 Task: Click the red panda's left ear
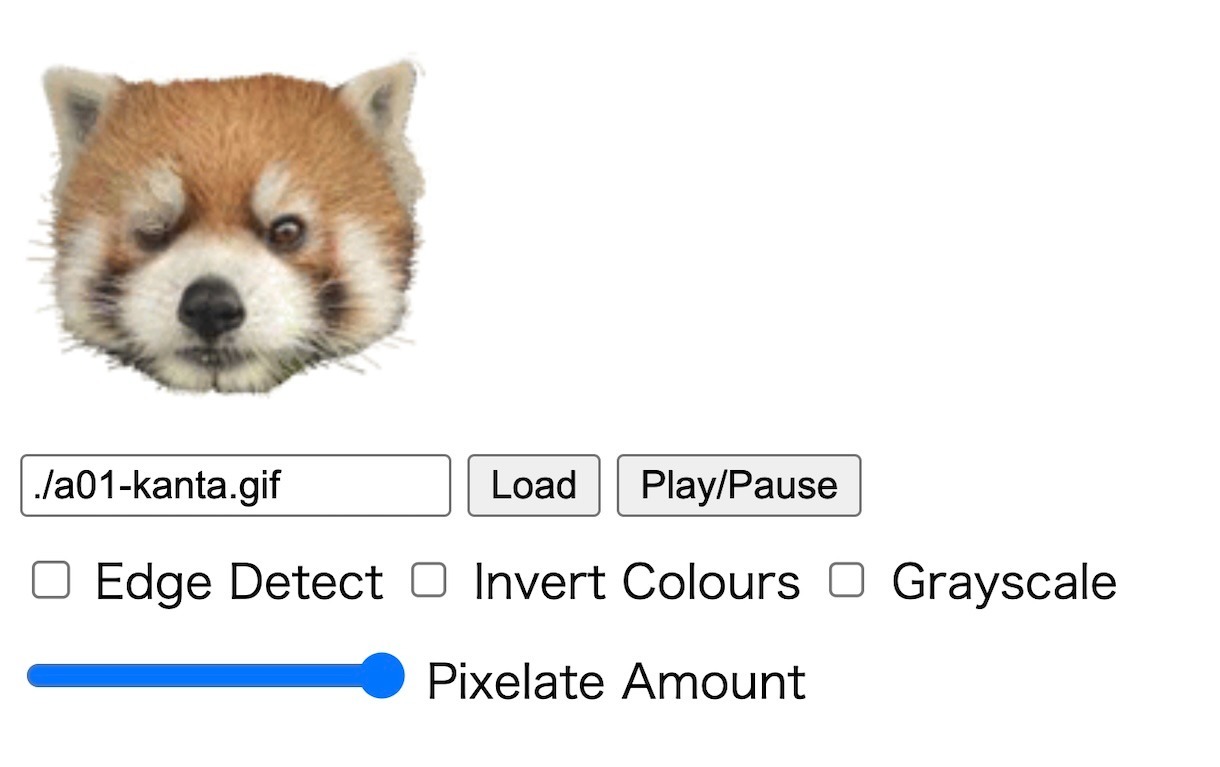[75, 108]
